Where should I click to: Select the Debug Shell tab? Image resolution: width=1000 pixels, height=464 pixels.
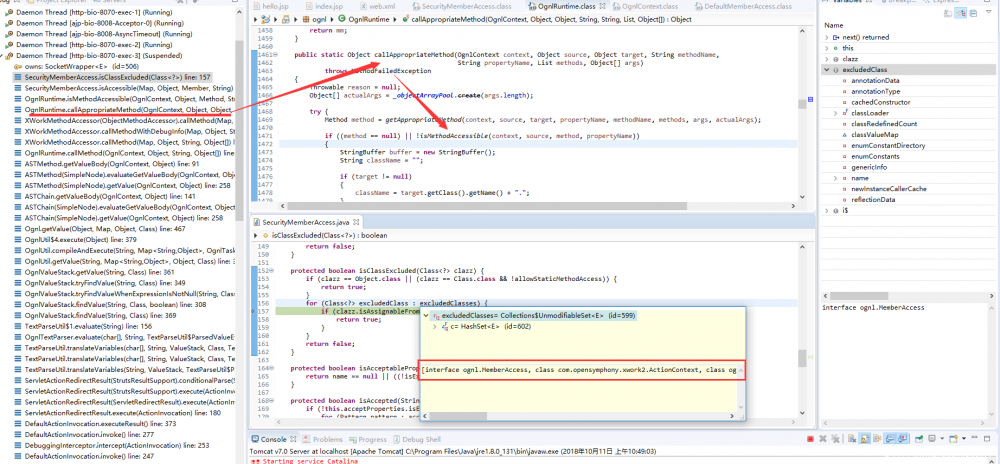(x=419, y=439)
